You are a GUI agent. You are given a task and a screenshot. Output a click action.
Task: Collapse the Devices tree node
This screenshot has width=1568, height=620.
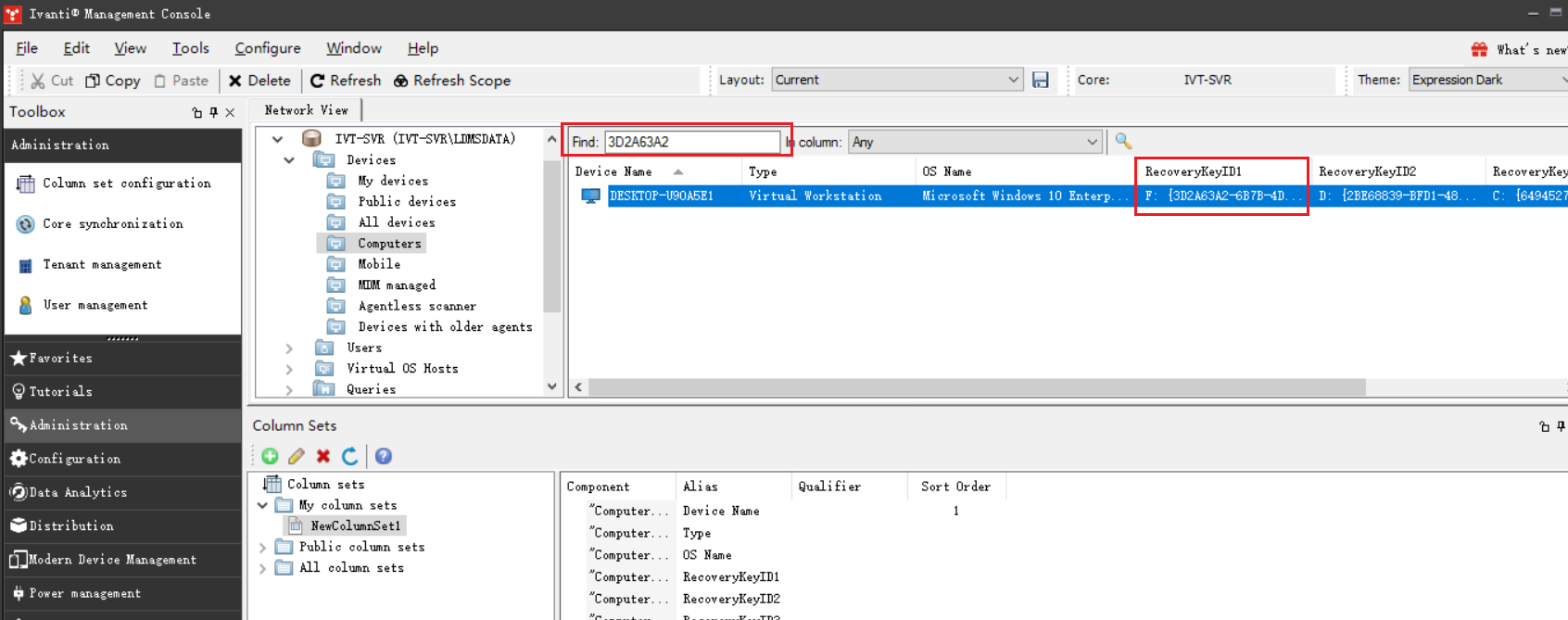(x=289, y=160)
